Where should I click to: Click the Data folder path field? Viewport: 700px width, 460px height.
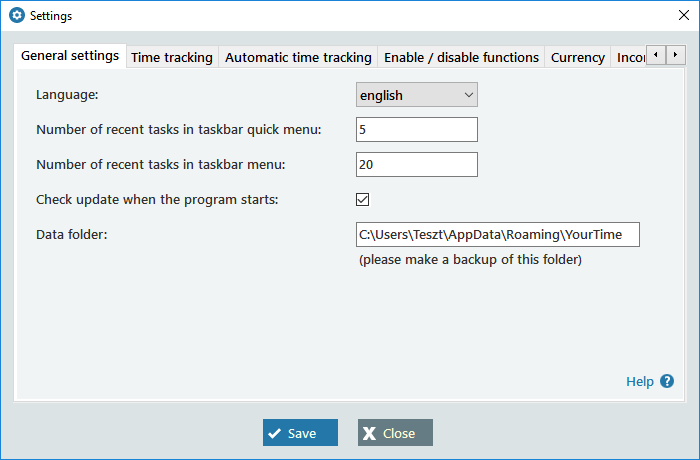[x=497, y=234]
